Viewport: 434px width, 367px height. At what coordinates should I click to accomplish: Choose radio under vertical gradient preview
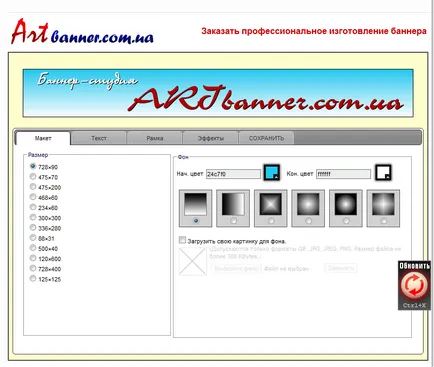tap(196, 221)
